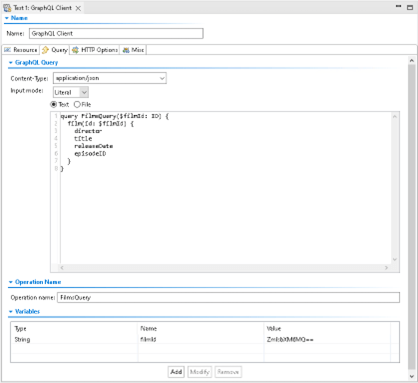Maximize the editor panel
The width and height of the screenshot is (418, 383).
click(x=410, y=7)
